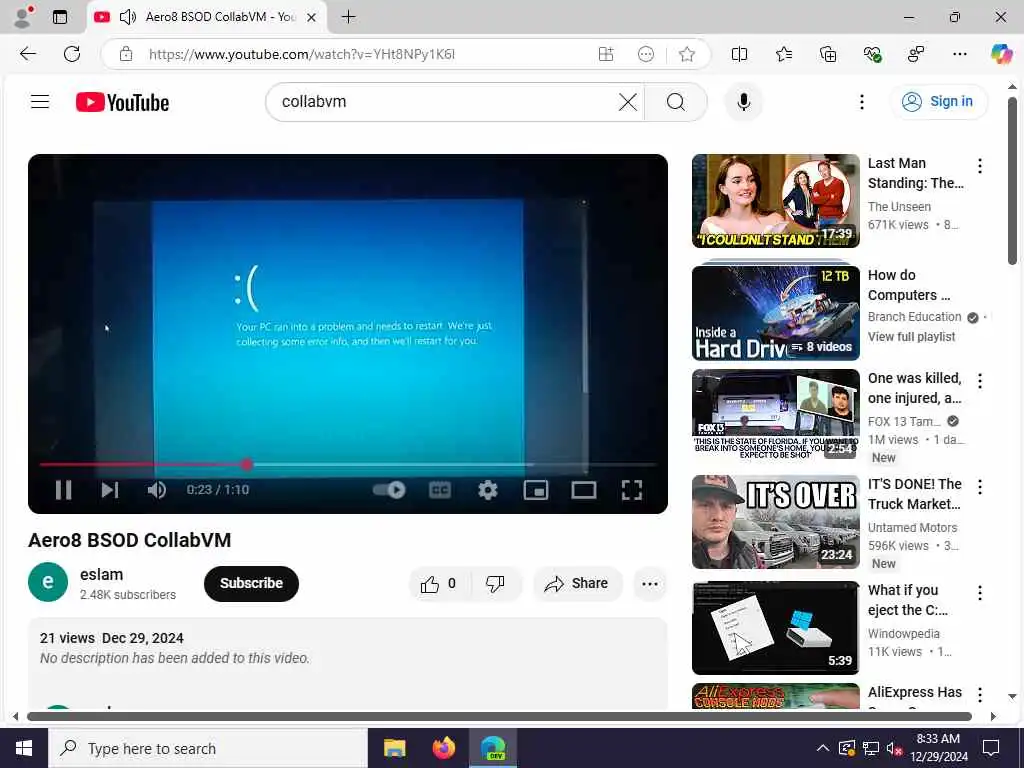Go to YouTube home via logo
This screenshot has height=768, width=1024.
(x=122, y=103)
